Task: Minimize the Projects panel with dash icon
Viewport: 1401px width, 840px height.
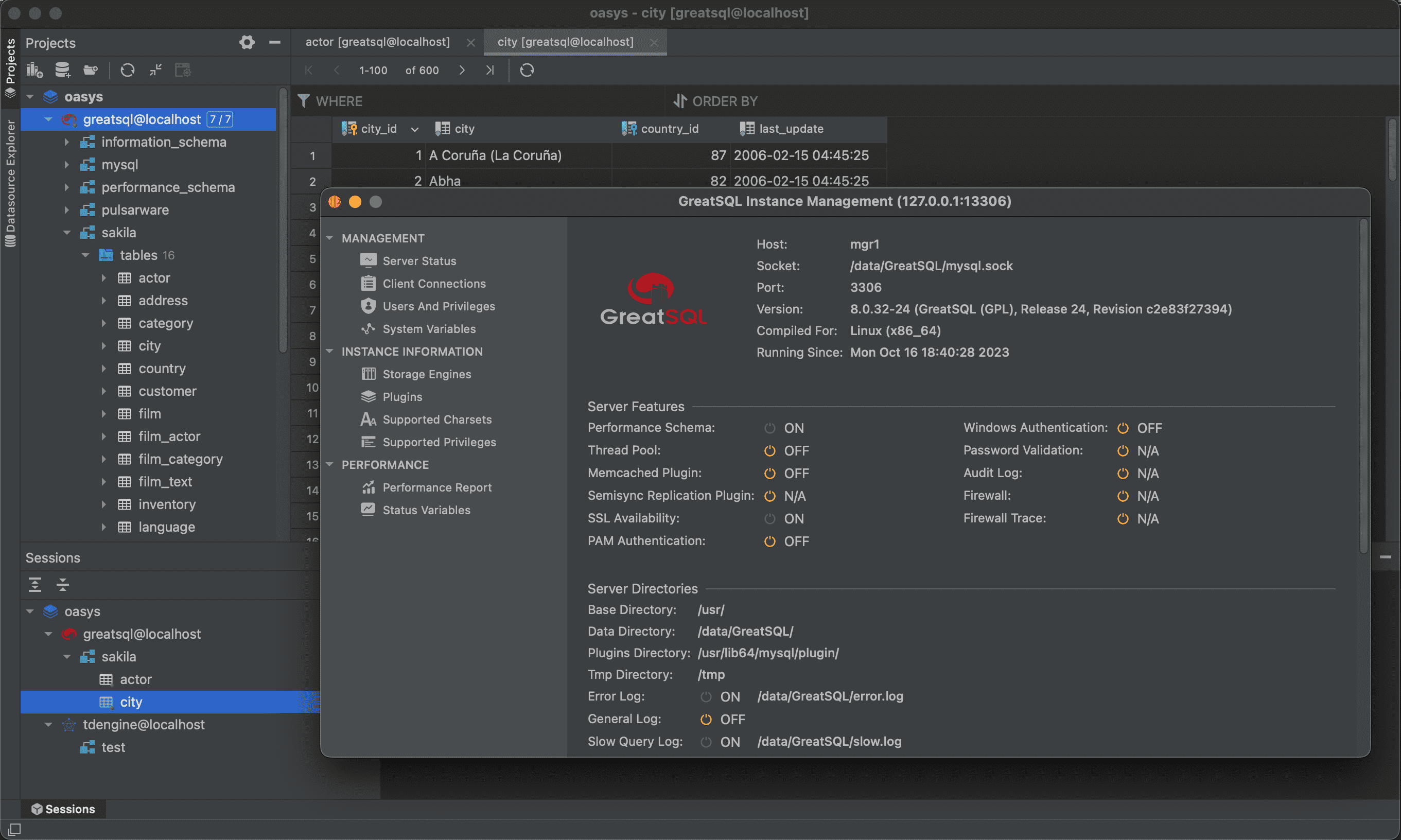Action: pos(274,42)
